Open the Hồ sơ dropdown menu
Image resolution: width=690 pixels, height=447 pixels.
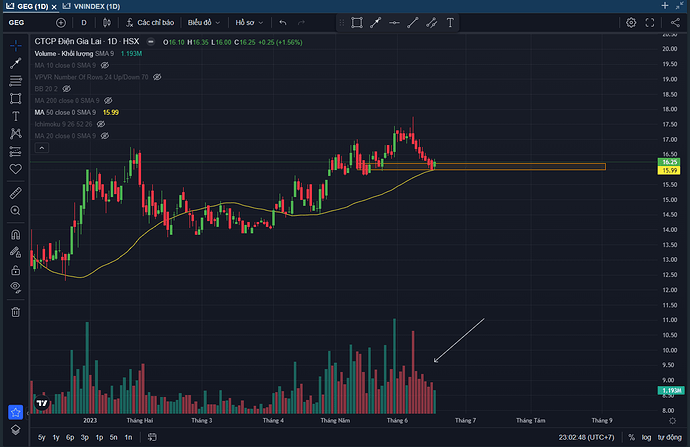248,21
